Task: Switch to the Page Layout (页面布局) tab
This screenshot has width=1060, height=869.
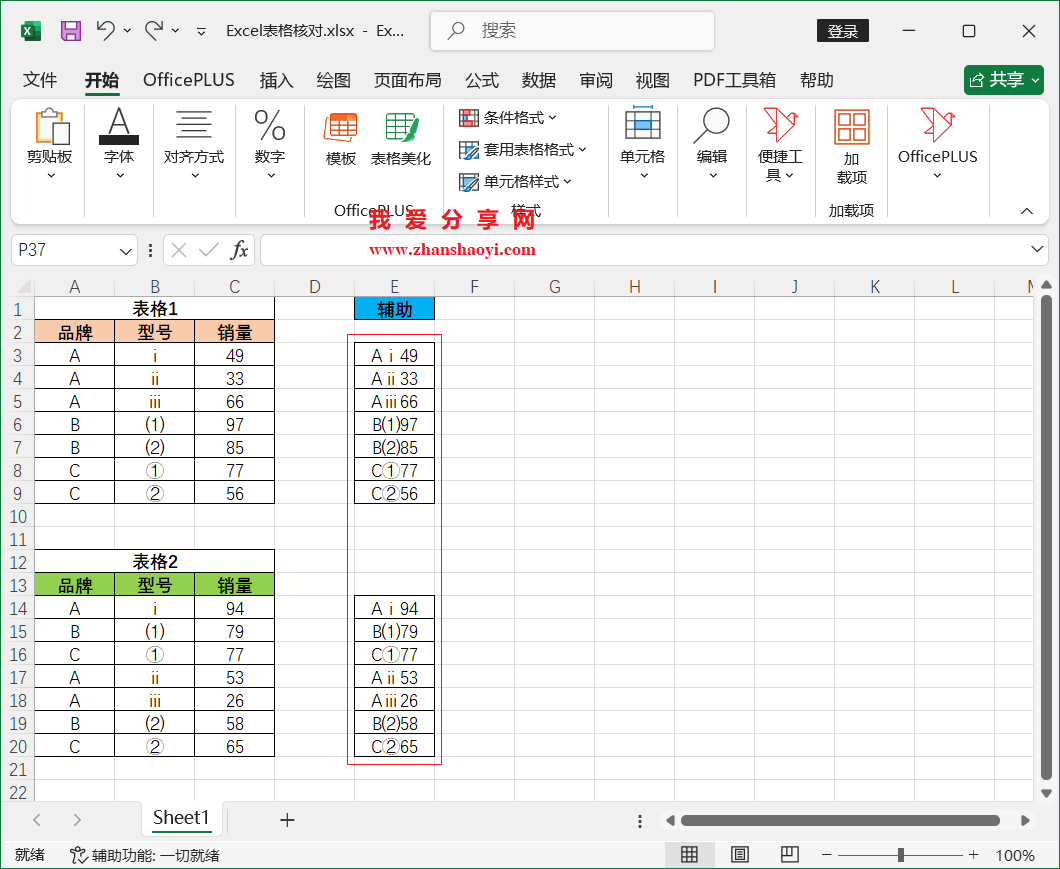Action: (x=408, y=80)
